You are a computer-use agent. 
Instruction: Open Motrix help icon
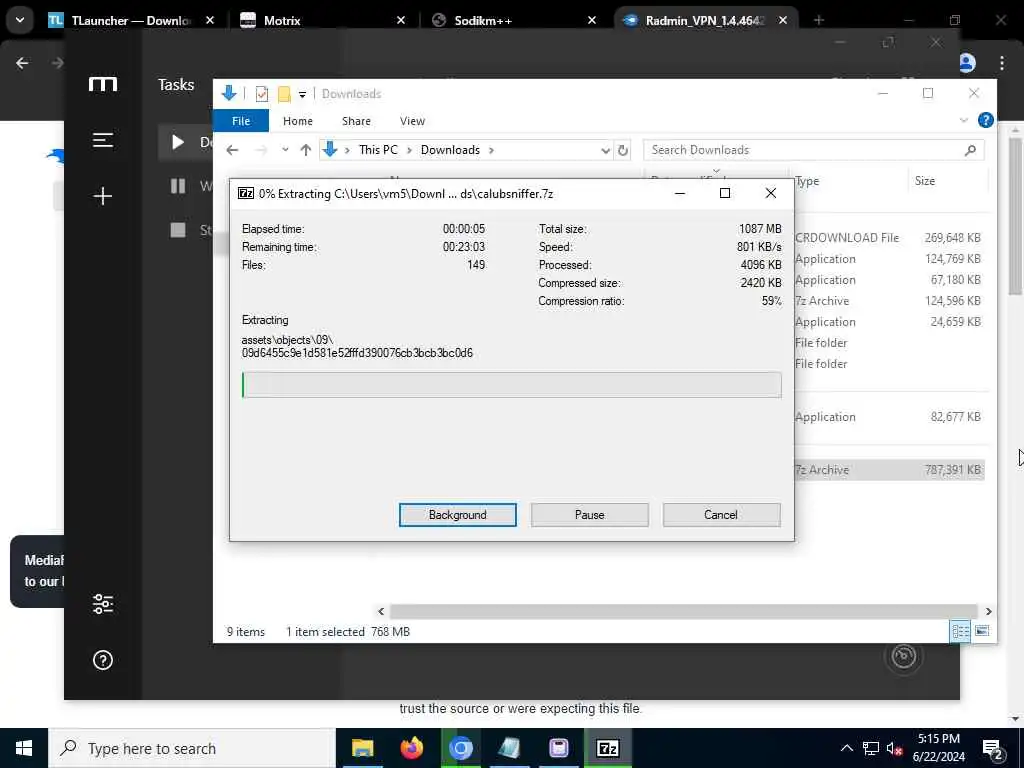coord(103,660)
